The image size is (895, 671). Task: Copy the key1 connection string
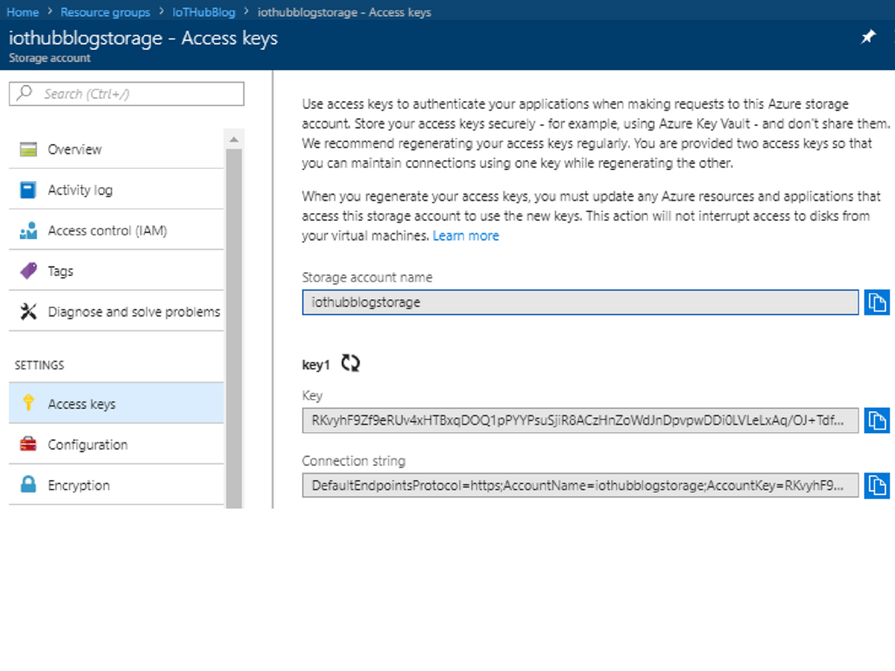877,486
